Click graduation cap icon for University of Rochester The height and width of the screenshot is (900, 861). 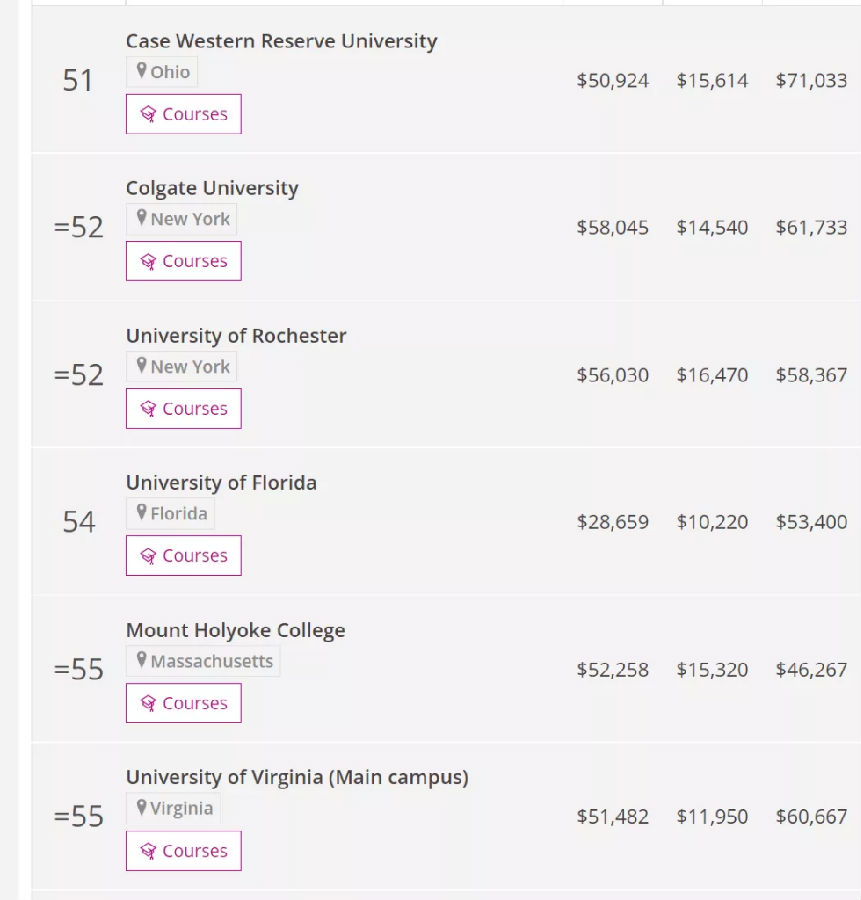click(149, 408)
